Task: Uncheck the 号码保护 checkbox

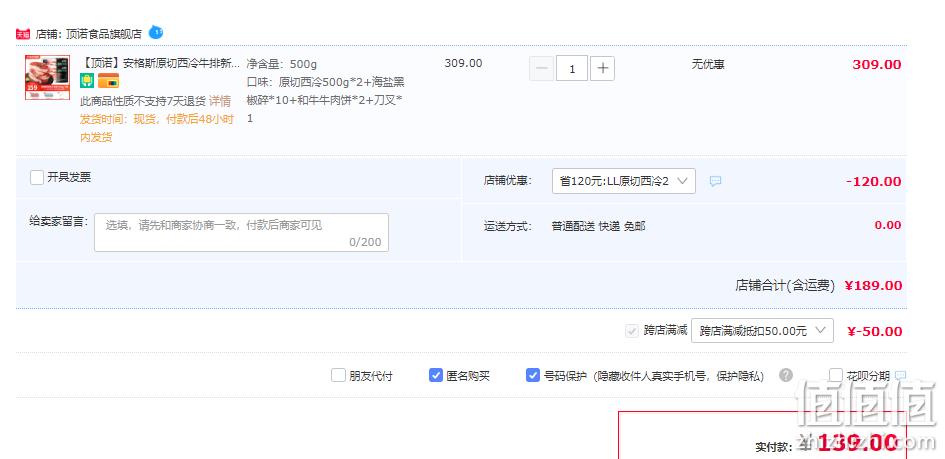Action: [x=533, y=375]
